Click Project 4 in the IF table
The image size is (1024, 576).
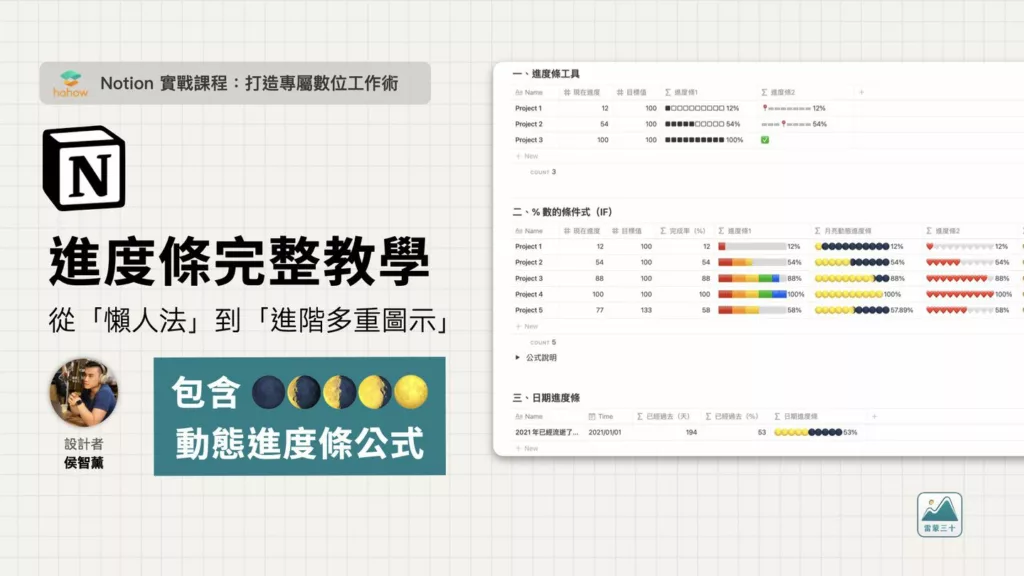tap(528, 295)
